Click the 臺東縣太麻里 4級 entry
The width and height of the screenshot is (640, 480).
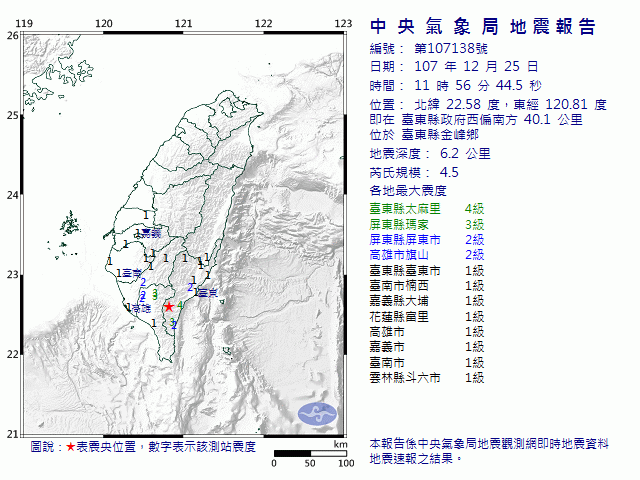click(426, 207)
